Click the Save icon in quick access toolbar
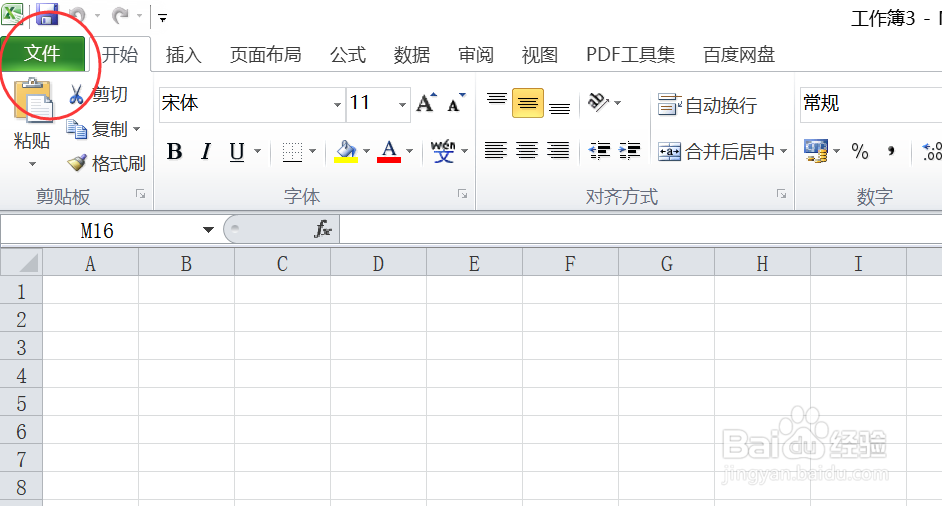Screen dimensions: 942x506 (47, 14)
